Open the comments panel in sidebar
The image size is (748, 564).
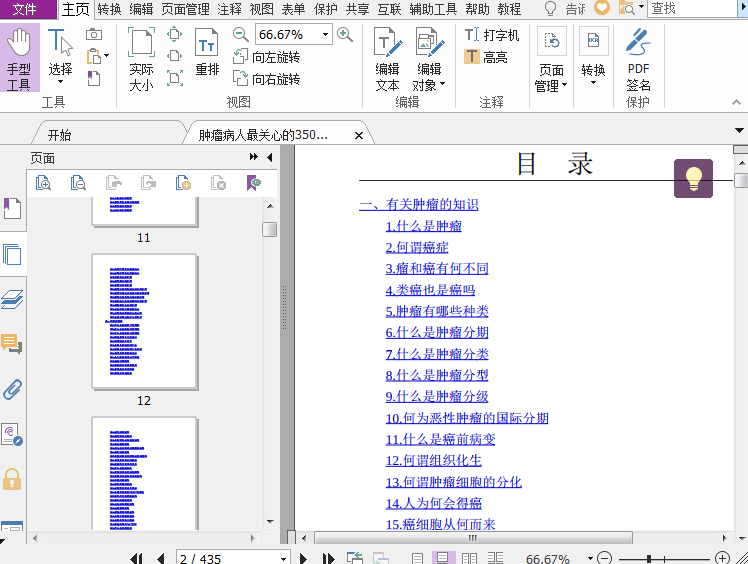(12, 344)
